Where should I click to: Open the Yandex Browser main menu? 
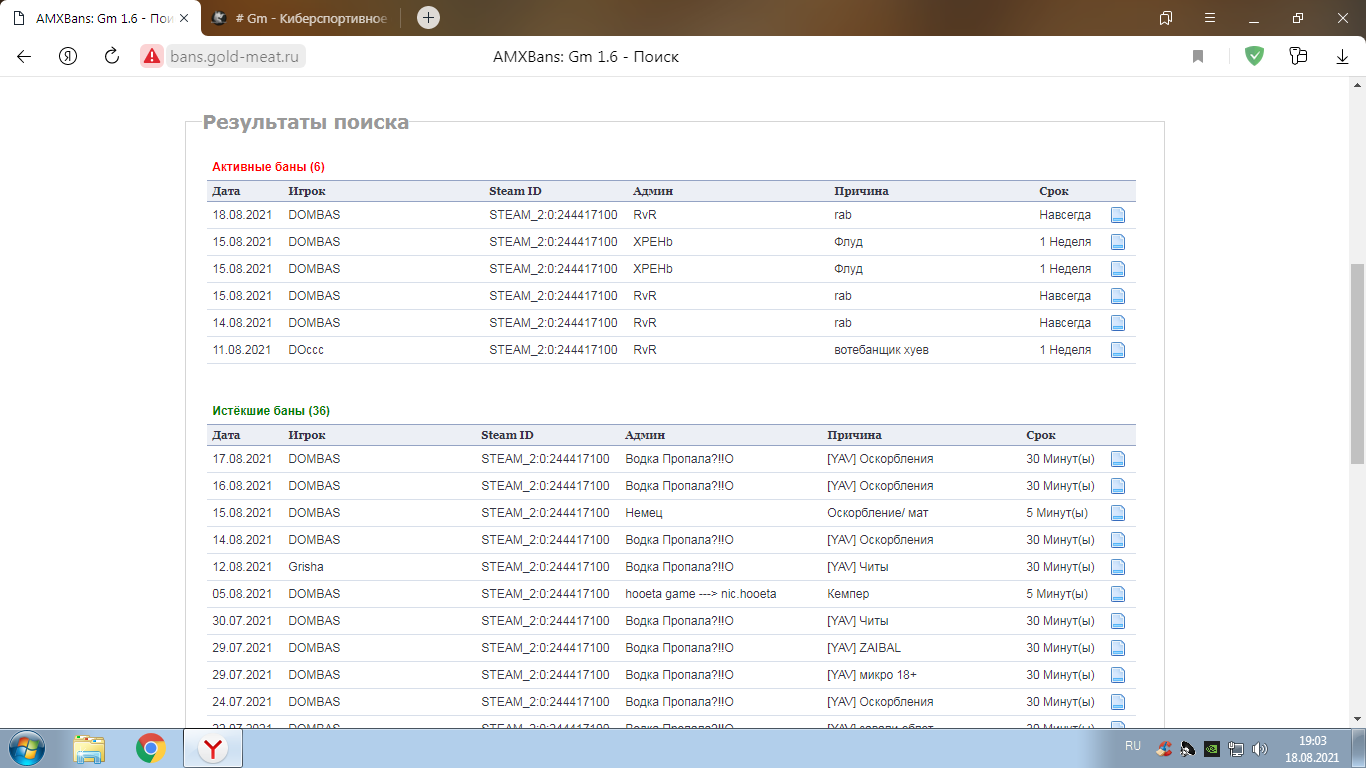click(x=1210, y=17)
